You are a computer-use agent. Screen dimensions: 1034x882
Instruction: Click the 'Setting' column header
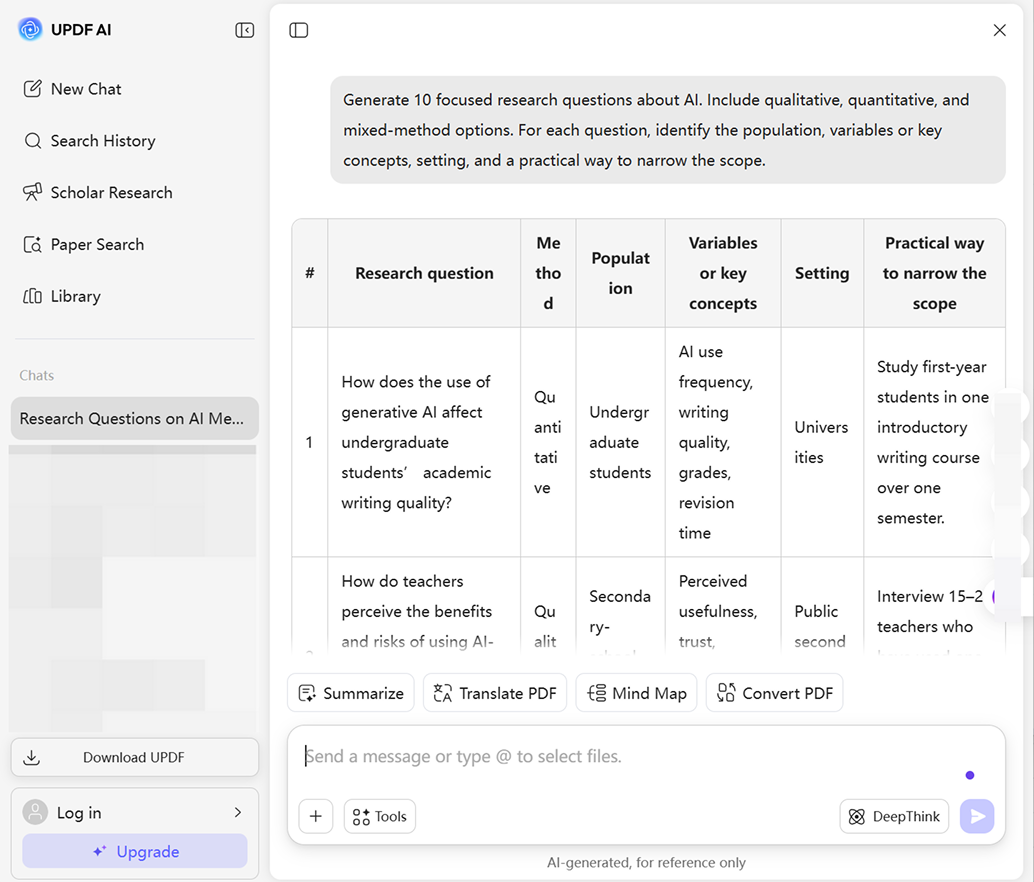pyautogui.click(x=822, y=273)
